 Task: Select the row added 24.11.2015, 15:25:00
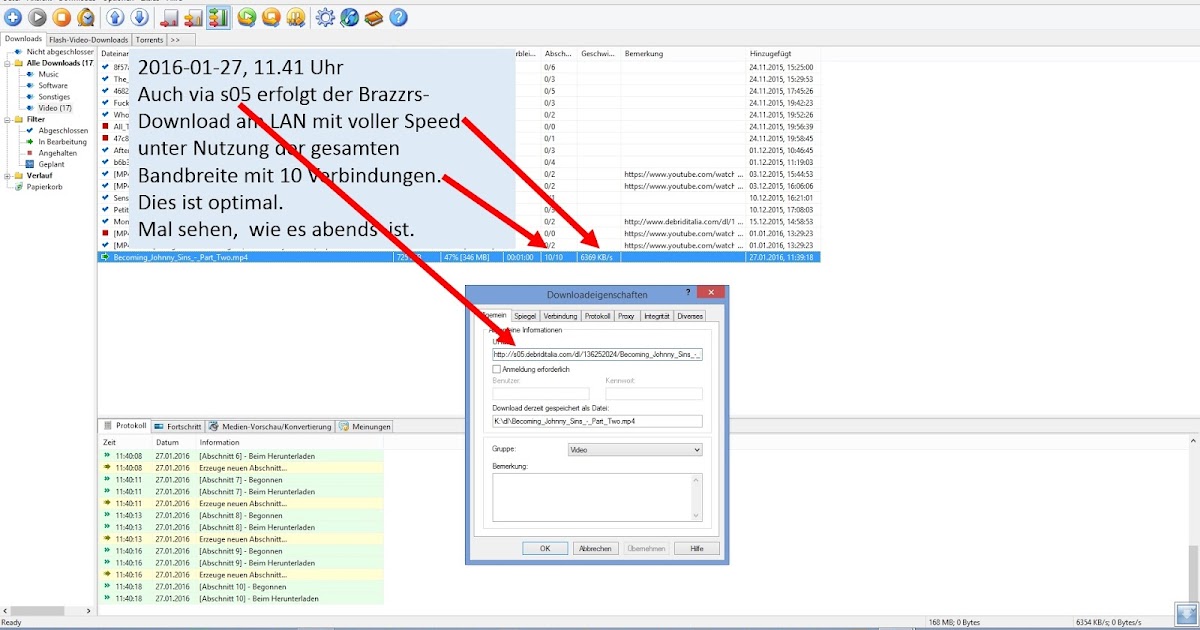(460, 66)
